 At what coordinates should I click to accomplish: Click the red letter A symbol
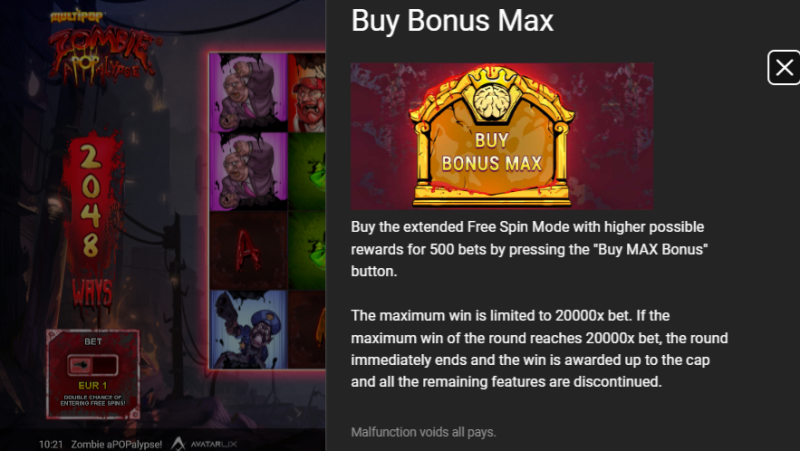point(248,250)
